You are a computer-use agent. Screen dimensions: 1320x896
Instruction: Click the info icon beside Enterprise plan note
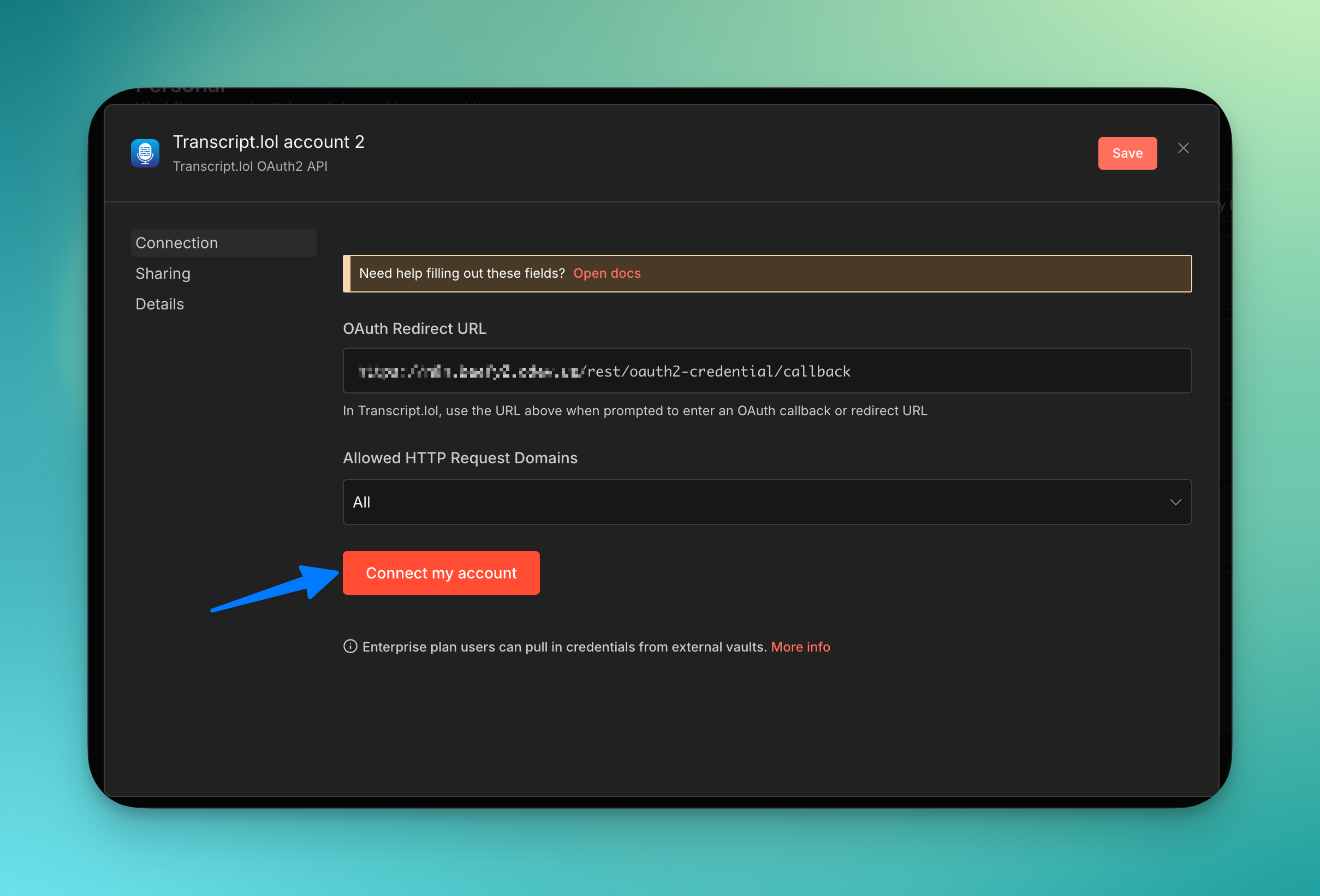click(x=350, y=647)
